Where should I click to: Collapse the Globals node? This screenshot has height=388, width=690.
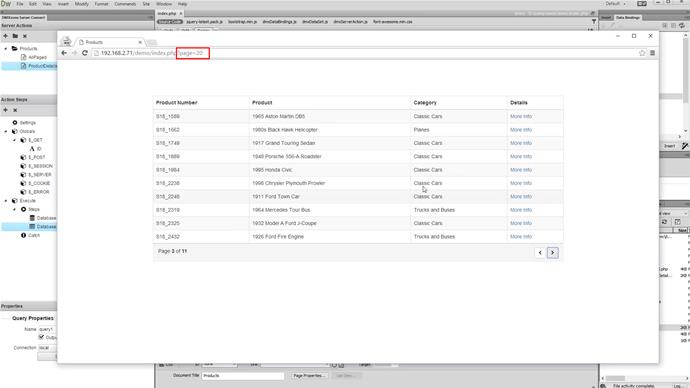tap(6, 132)
